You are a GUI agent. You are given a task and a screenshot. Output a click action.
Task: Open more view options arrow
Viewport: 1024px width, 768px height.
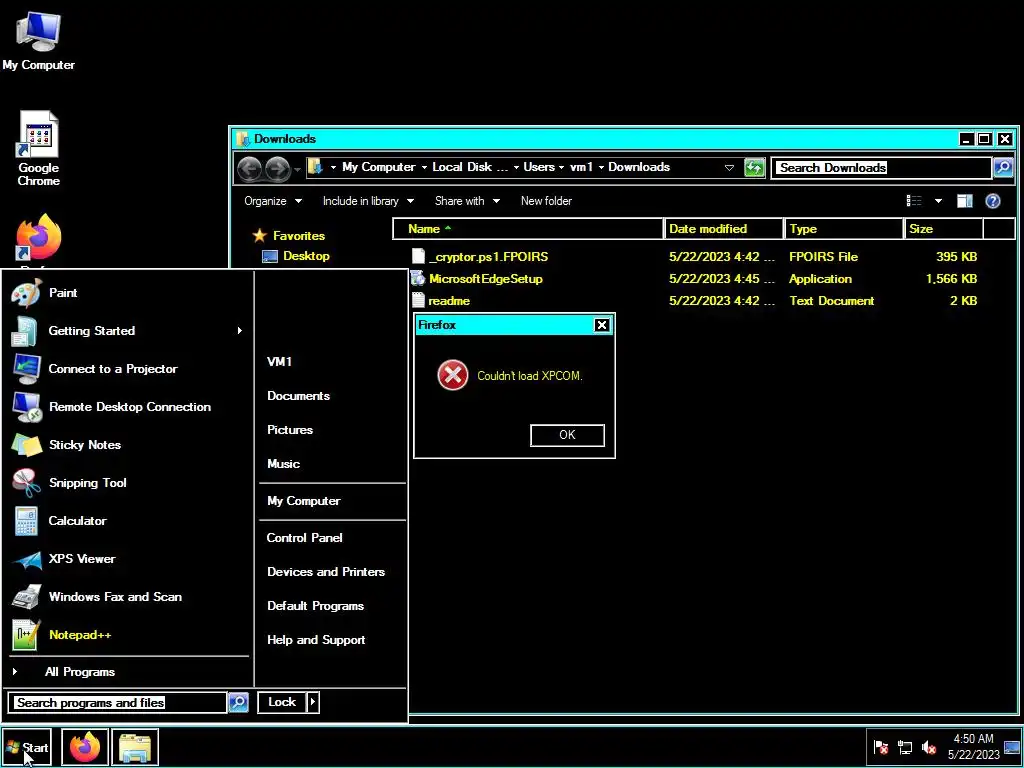coord(938,201)
